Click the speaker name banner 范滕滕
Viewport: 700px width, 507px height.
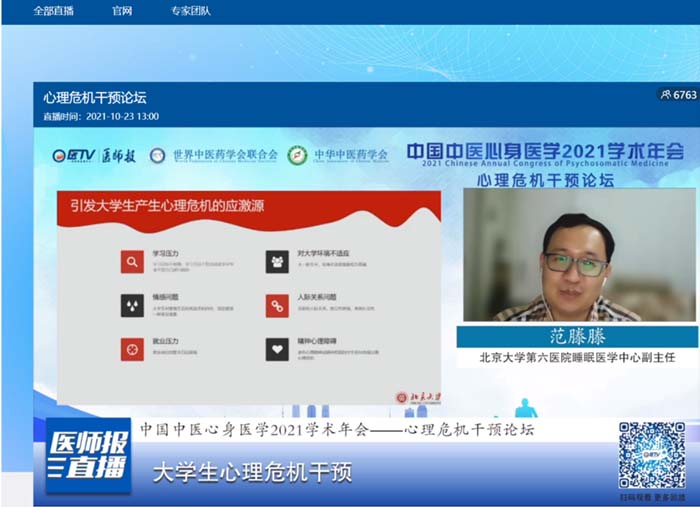(577, 337)
